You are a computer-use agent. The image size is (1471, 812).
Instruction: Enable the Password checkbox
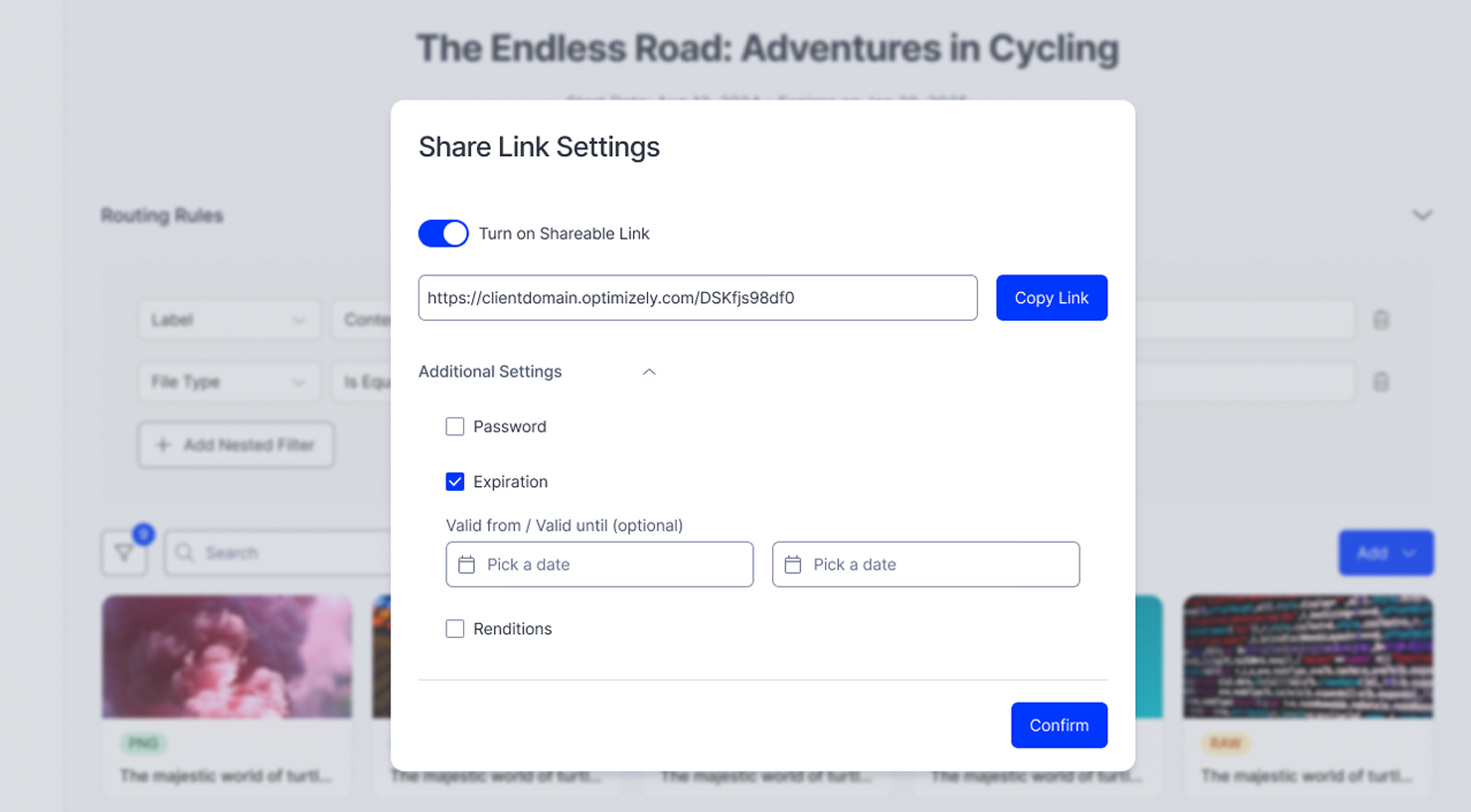tap(455, 426)
